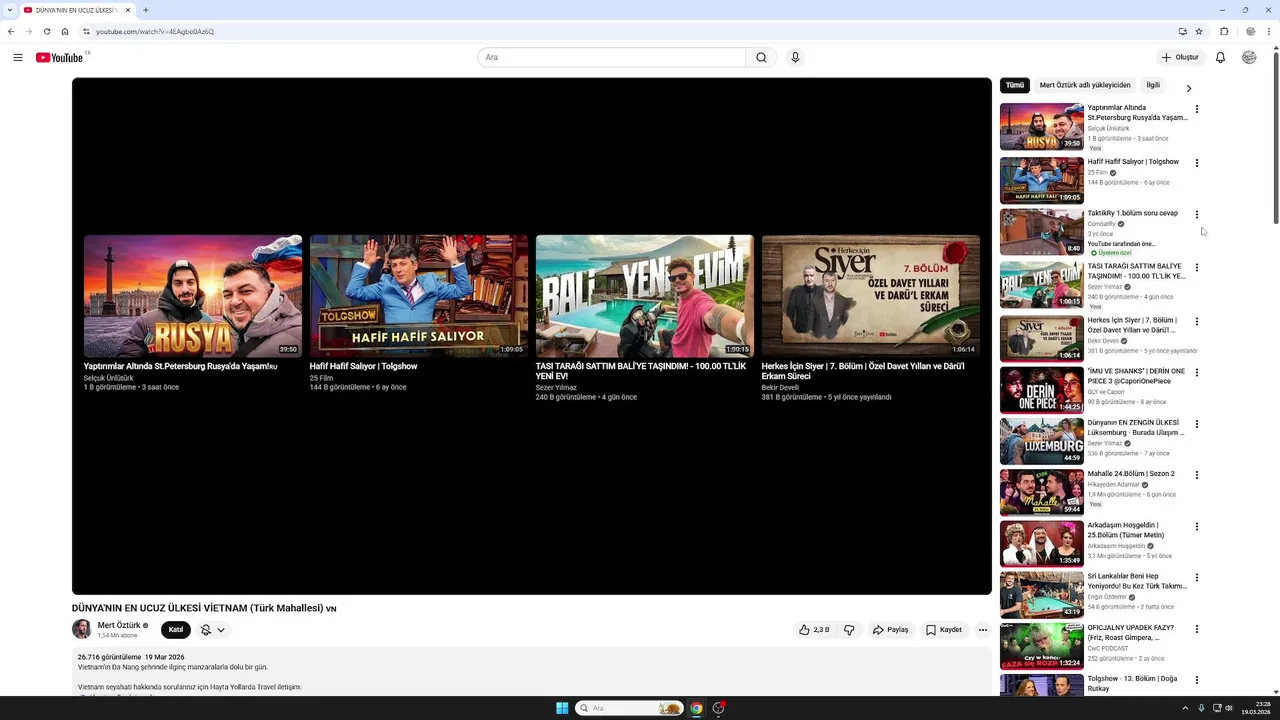Open options for Lüksemburg sidebar video

(1196, 425)
